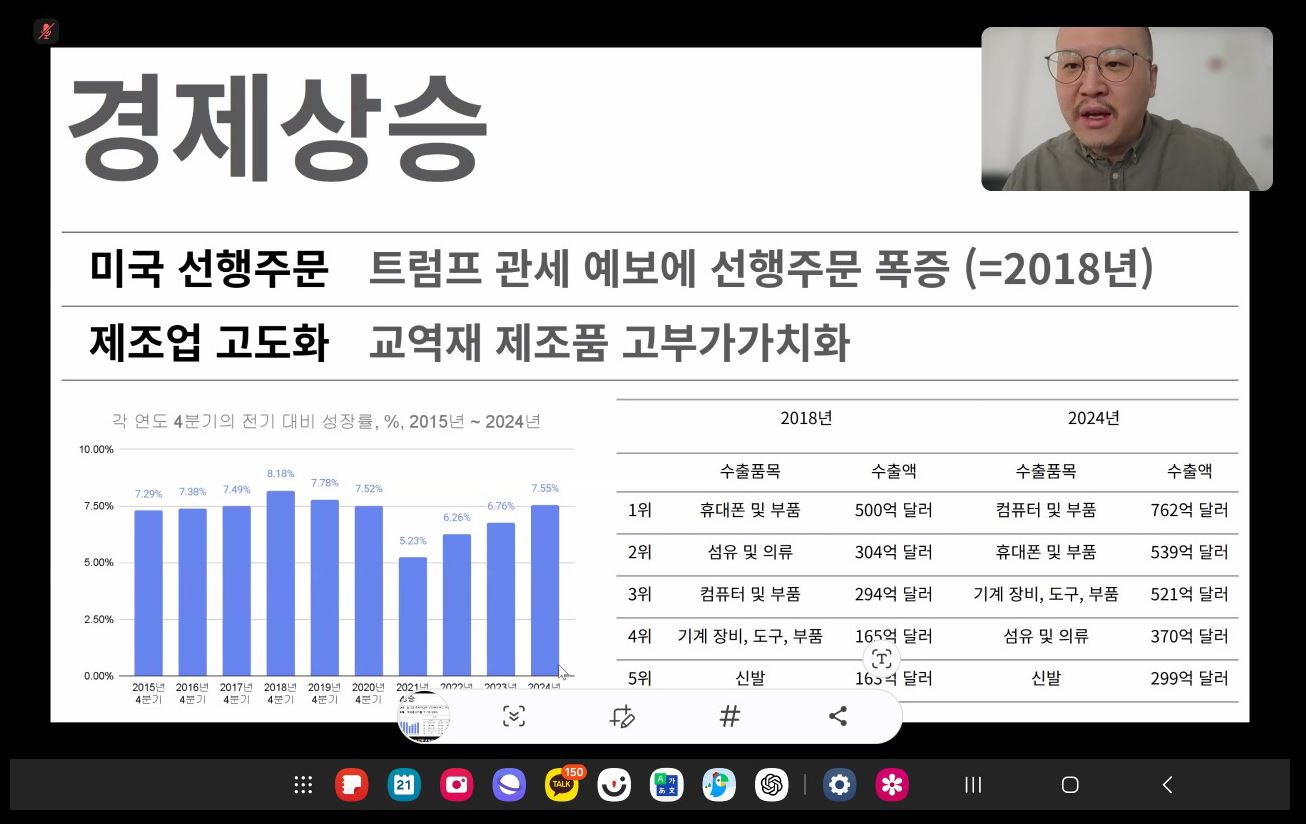The height and width of the screenshot is (824, 1306).
Task: Launch the pink Gallery flower app
Action: tap(892, 785)
